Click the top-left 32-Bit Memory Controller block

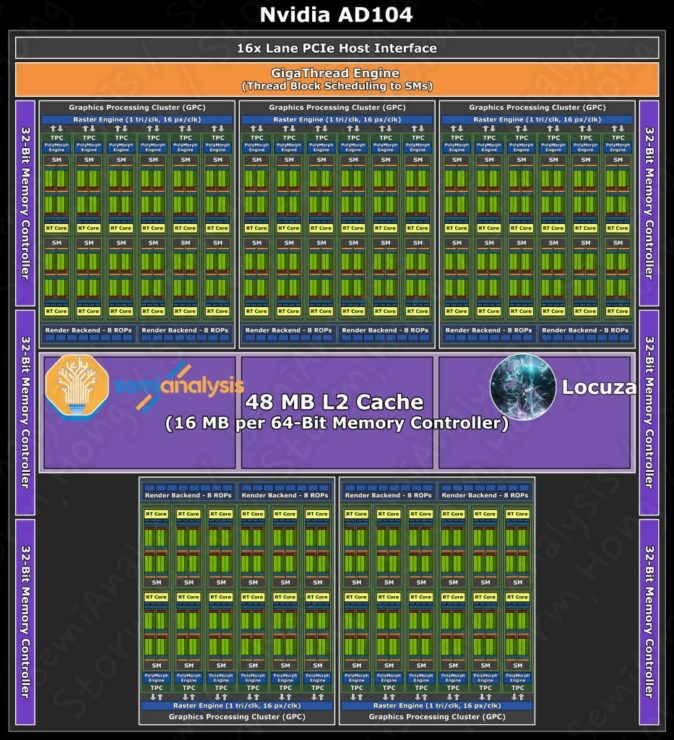(x=25, y=203)
